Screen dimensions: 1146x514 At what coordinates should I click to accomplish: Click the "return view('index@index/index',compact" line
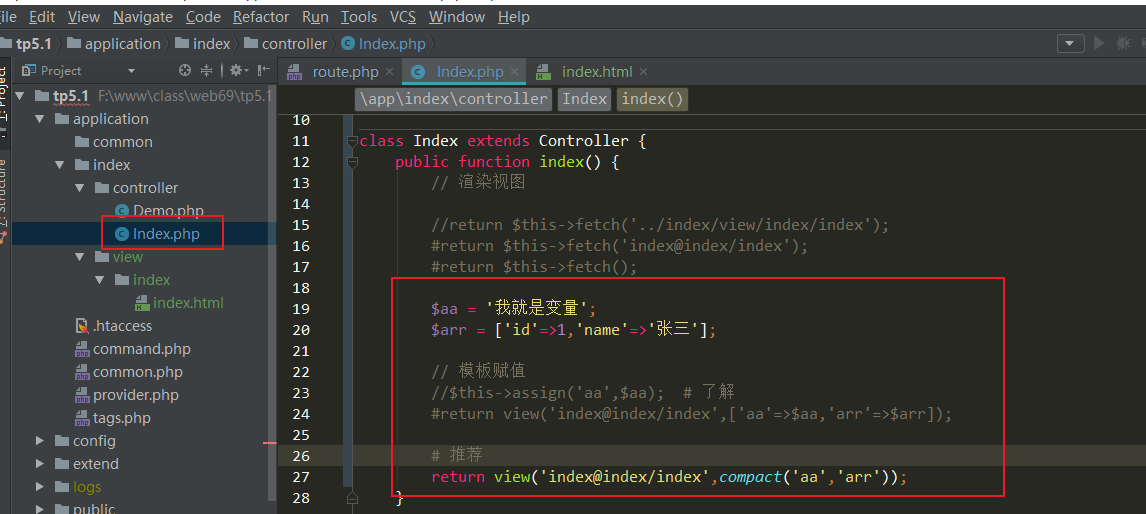point(669,477)
